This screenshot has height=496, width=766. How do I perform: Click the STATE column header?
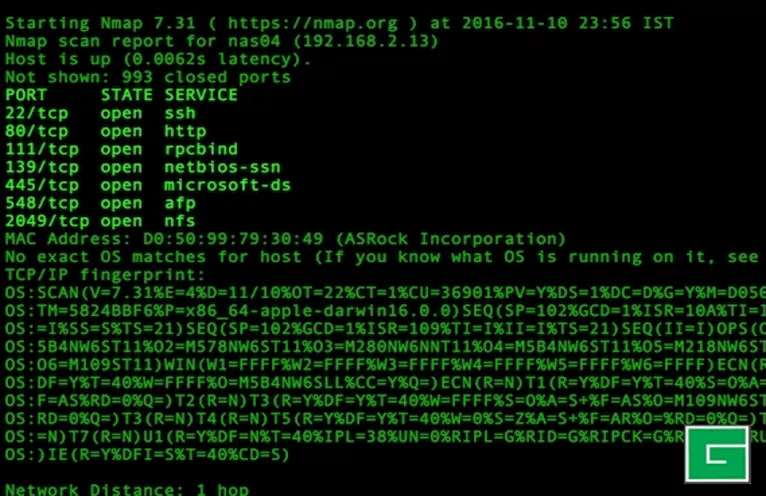[127, 95]
